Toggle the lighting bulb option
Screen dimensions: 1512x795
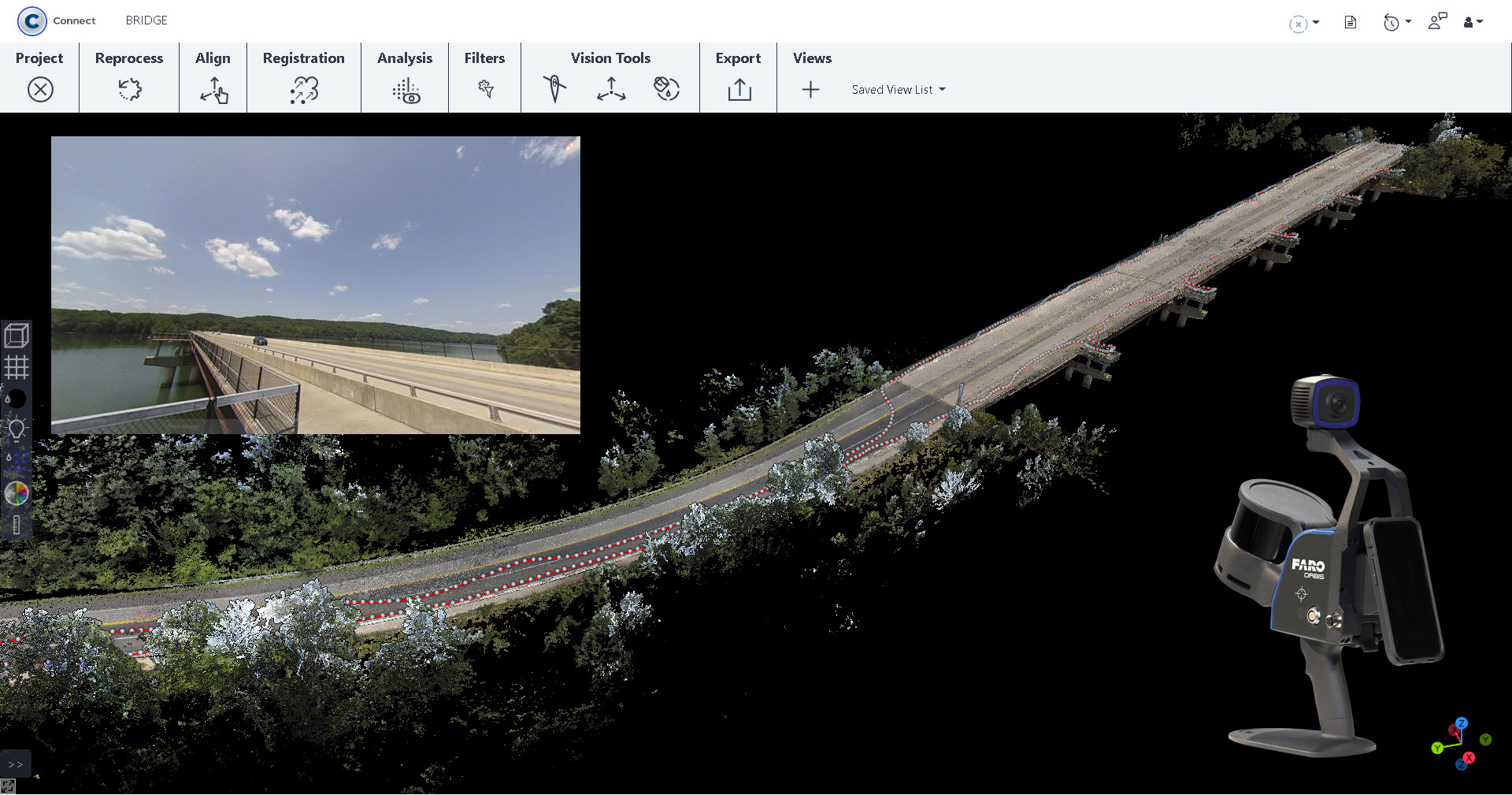17,430
